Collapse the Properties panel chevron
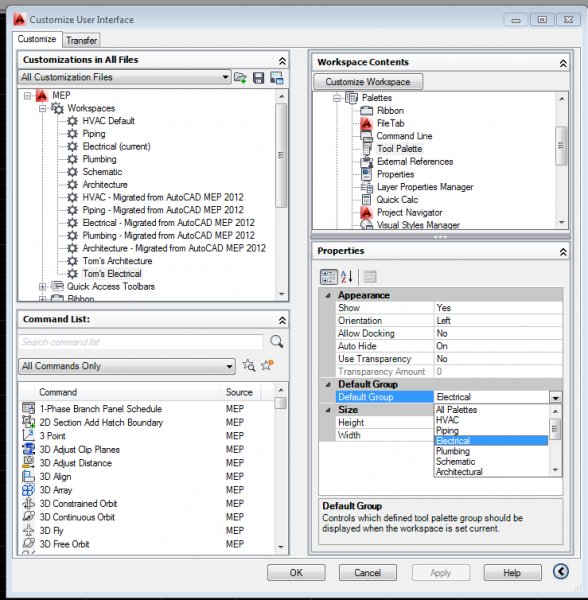 tap(563, 252)
